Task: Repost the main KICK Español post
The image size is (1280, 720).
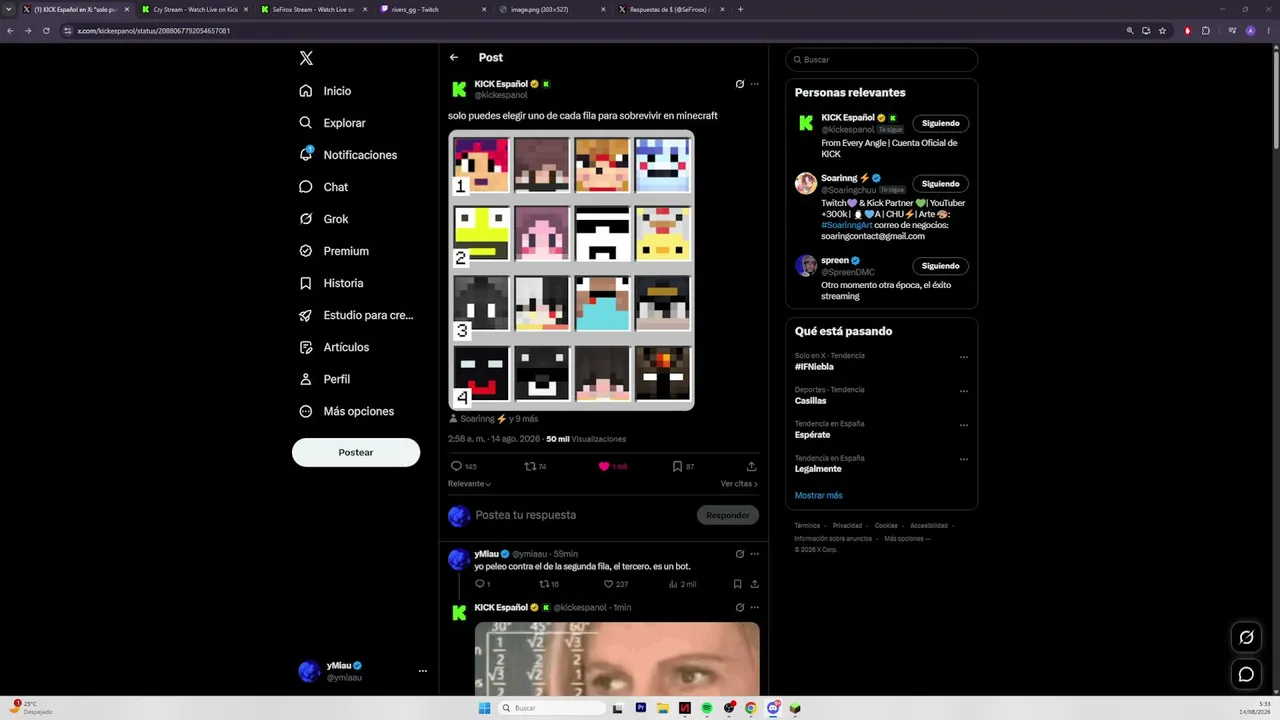Action: pos(530,466)
